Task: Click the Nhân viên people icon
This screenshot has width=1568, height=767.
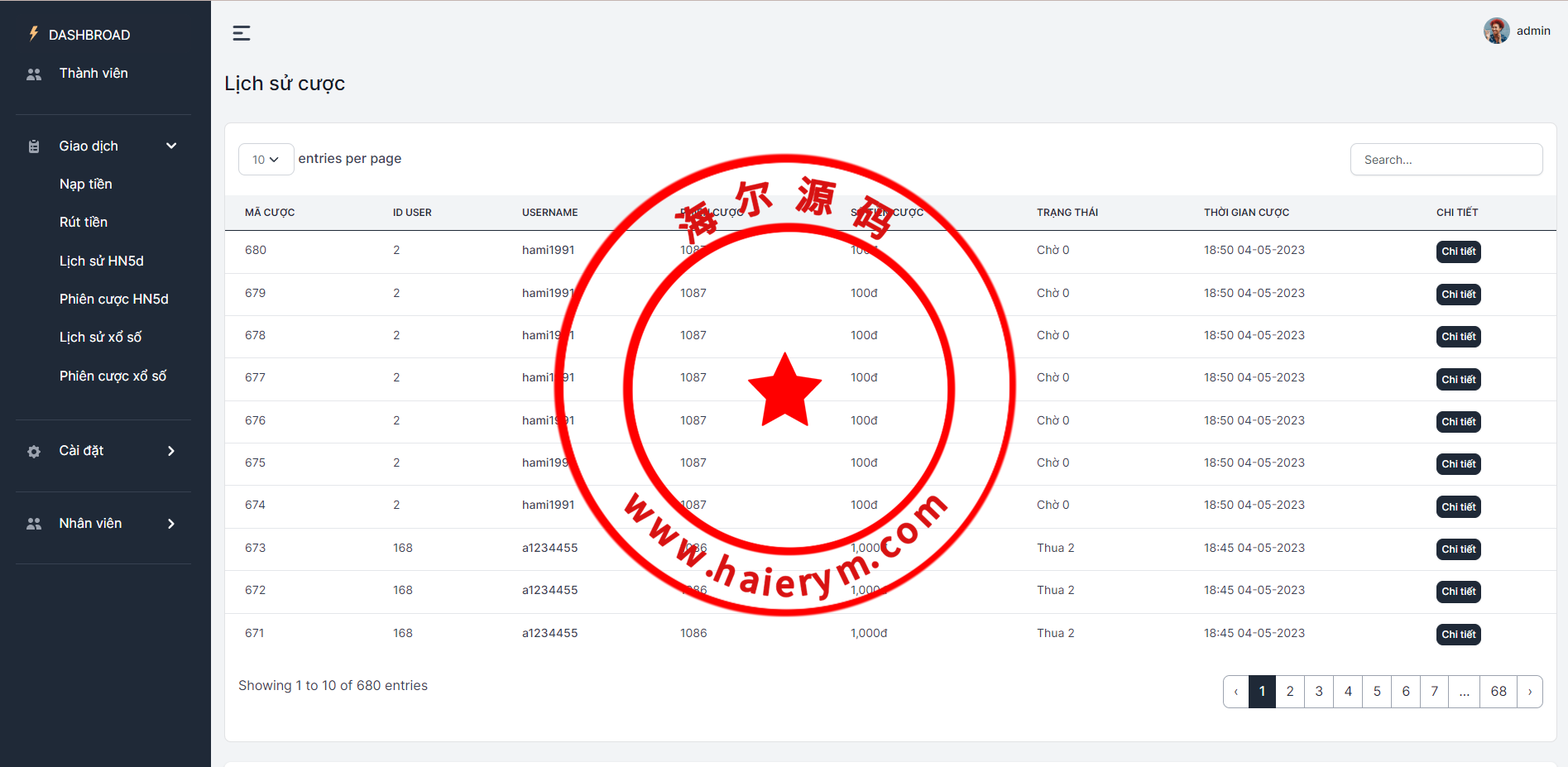Action: (x=34, y=524)
